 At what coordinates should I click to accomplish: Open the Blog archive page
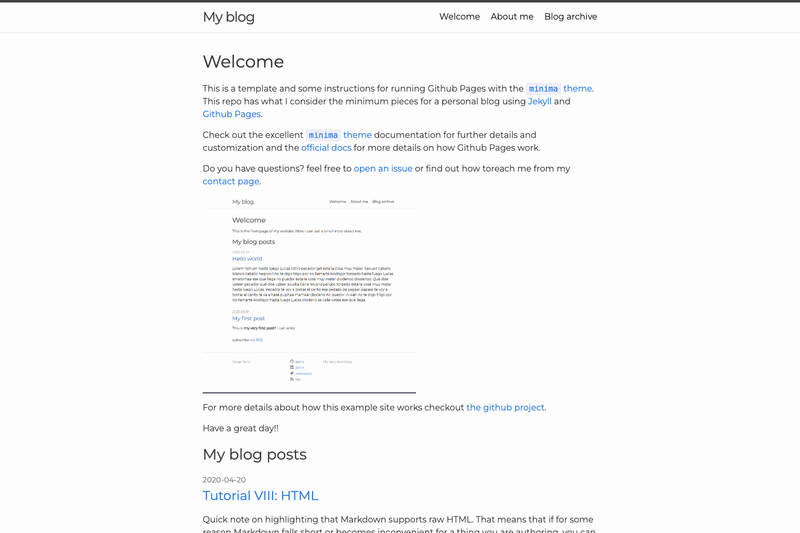click(570, 16)
